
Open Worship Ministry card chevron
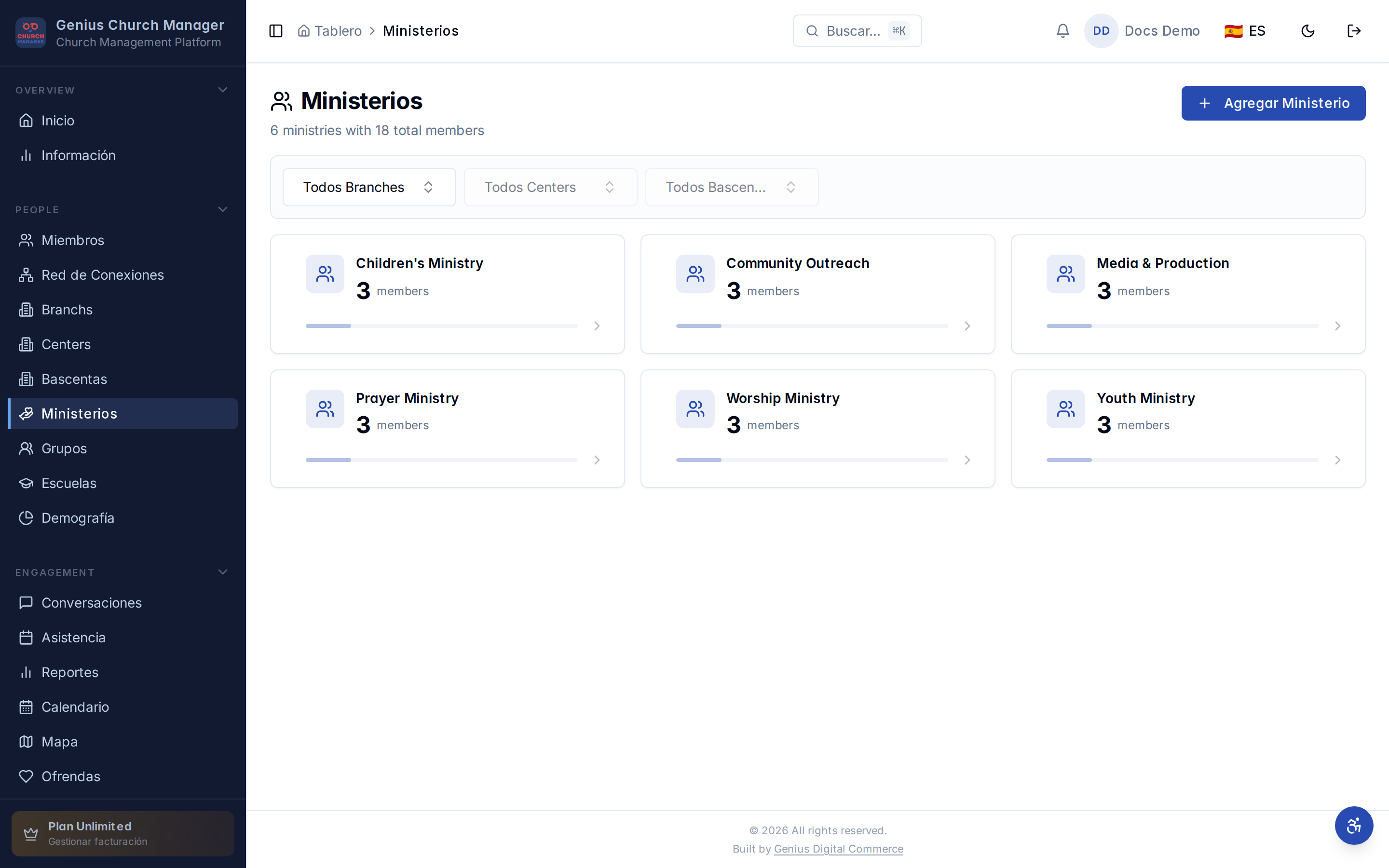point(967,461)
